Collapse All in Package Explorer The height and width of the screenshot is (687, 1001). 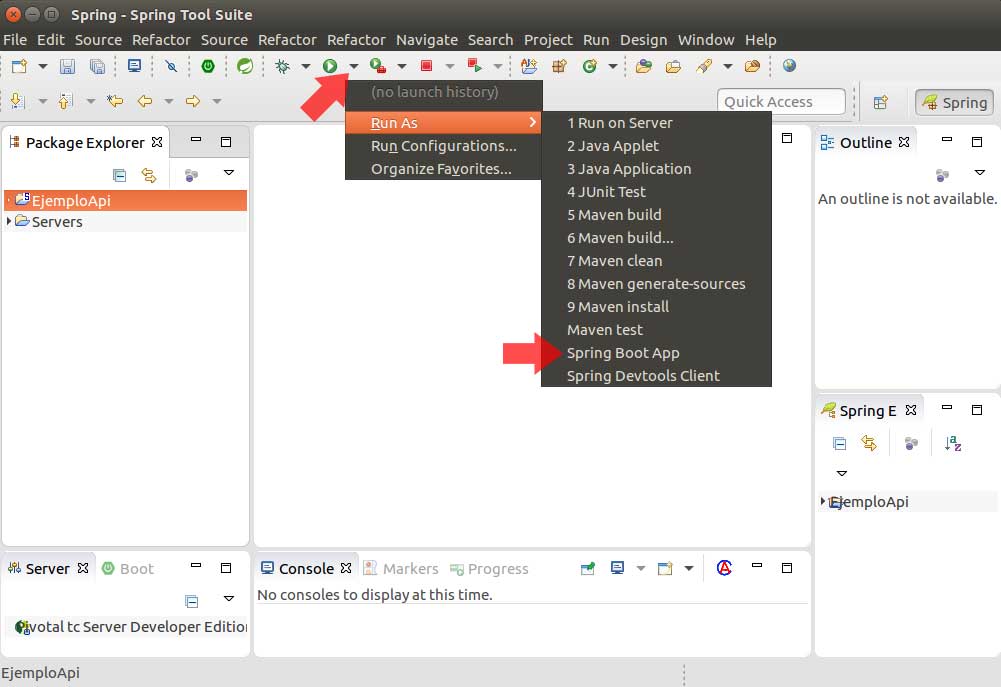click(x=119, y=175)
